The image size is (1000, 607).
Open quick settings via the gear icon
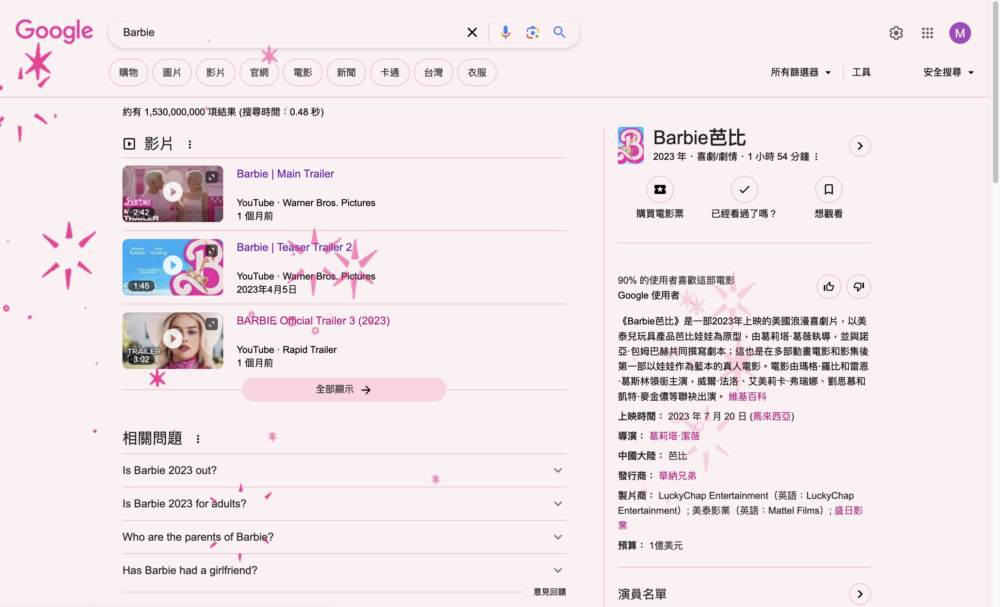pyautogui.click(x=896, y=32)
